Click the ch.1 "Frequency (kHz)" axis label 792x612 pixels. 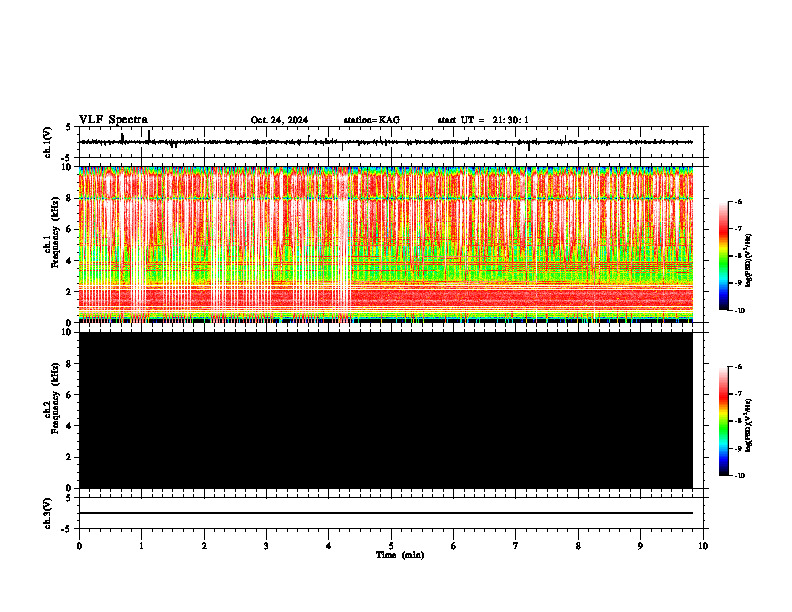[x=56, y=233]
